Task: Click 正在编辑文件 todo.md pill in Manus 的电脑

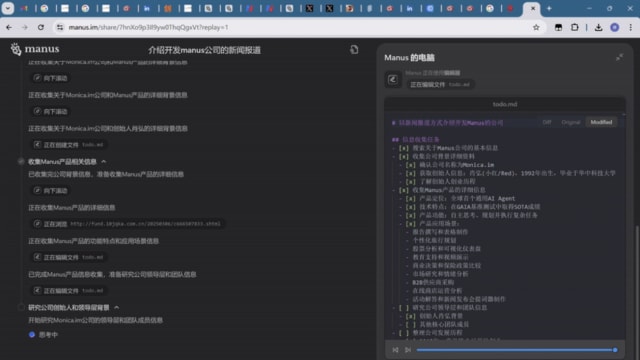Action: [440, 84]
